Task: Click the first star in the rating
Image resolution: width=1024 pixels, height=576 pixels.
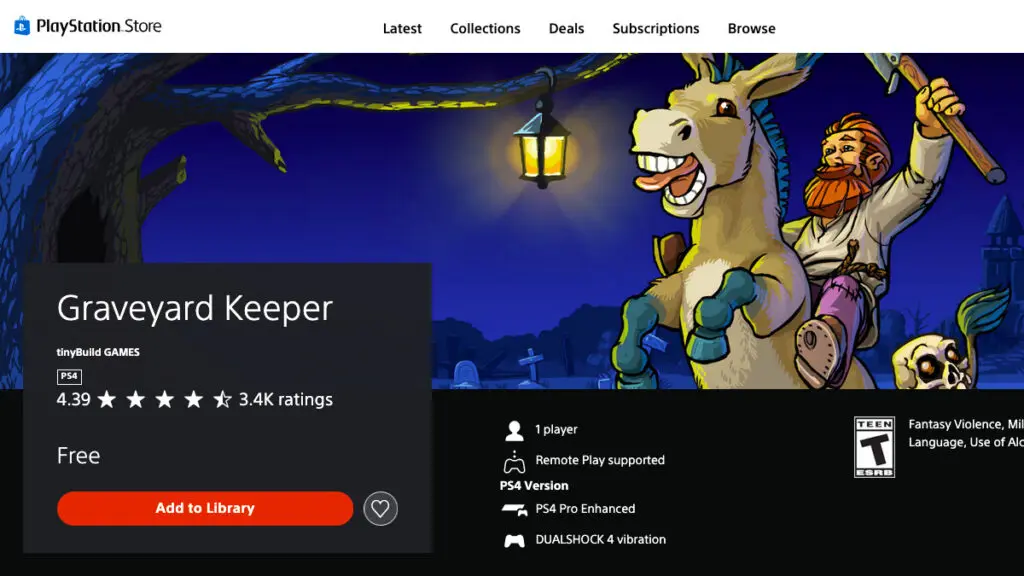Action: [108, 399]
